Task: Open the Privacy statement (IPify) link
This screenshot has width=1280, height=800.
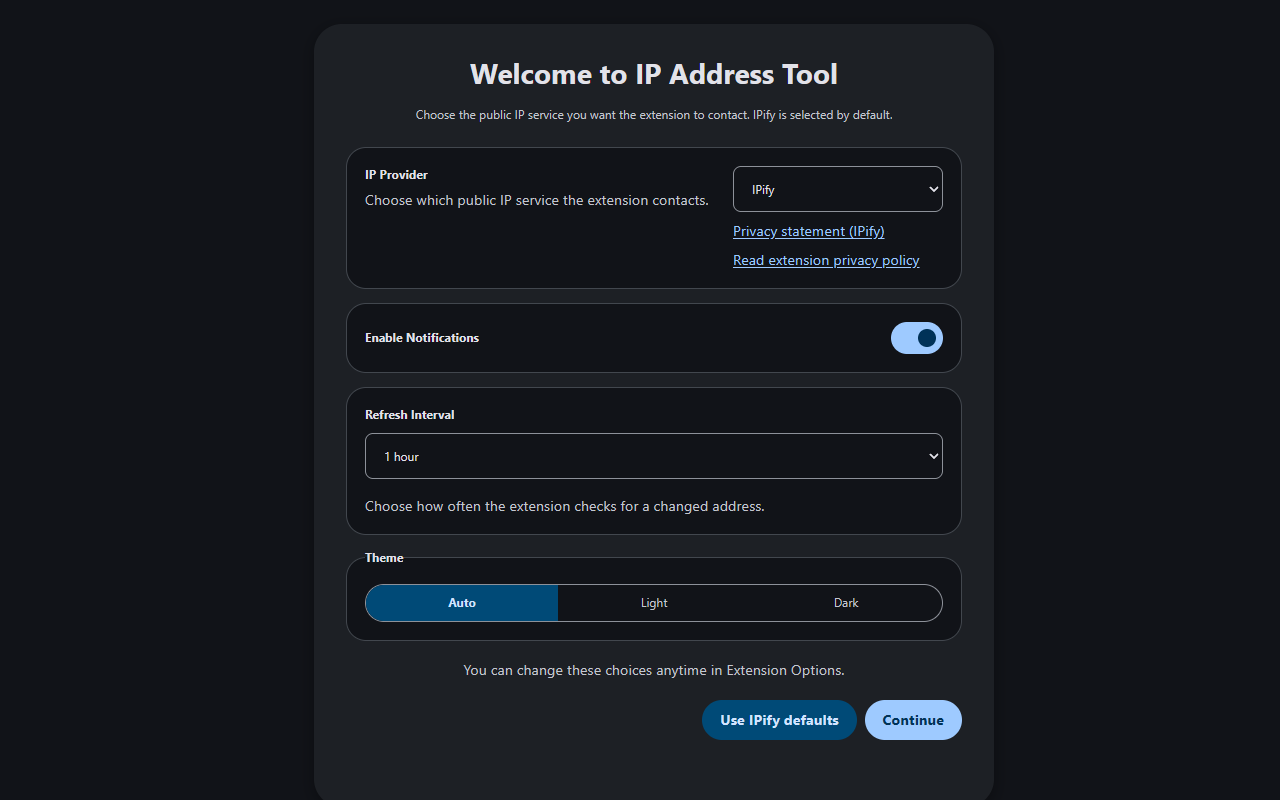Action: [x=809, y=231]
